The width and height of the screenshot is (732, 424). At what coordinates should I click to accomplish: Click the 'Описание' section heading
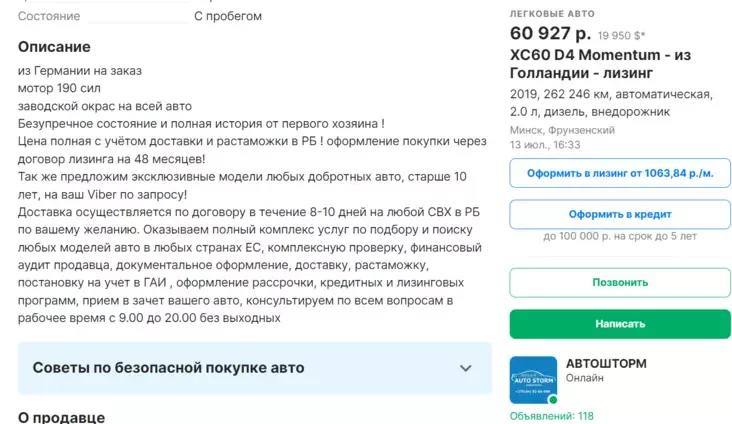(54, 47)
